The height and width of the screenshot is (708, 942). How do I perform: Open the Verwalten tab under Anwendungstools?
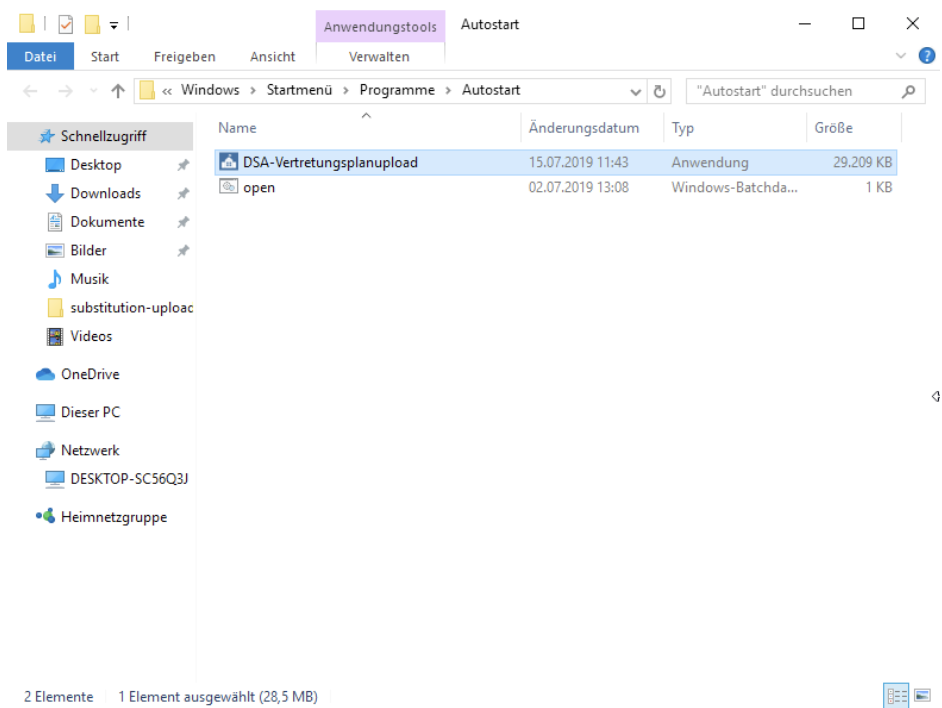point(379,57)
